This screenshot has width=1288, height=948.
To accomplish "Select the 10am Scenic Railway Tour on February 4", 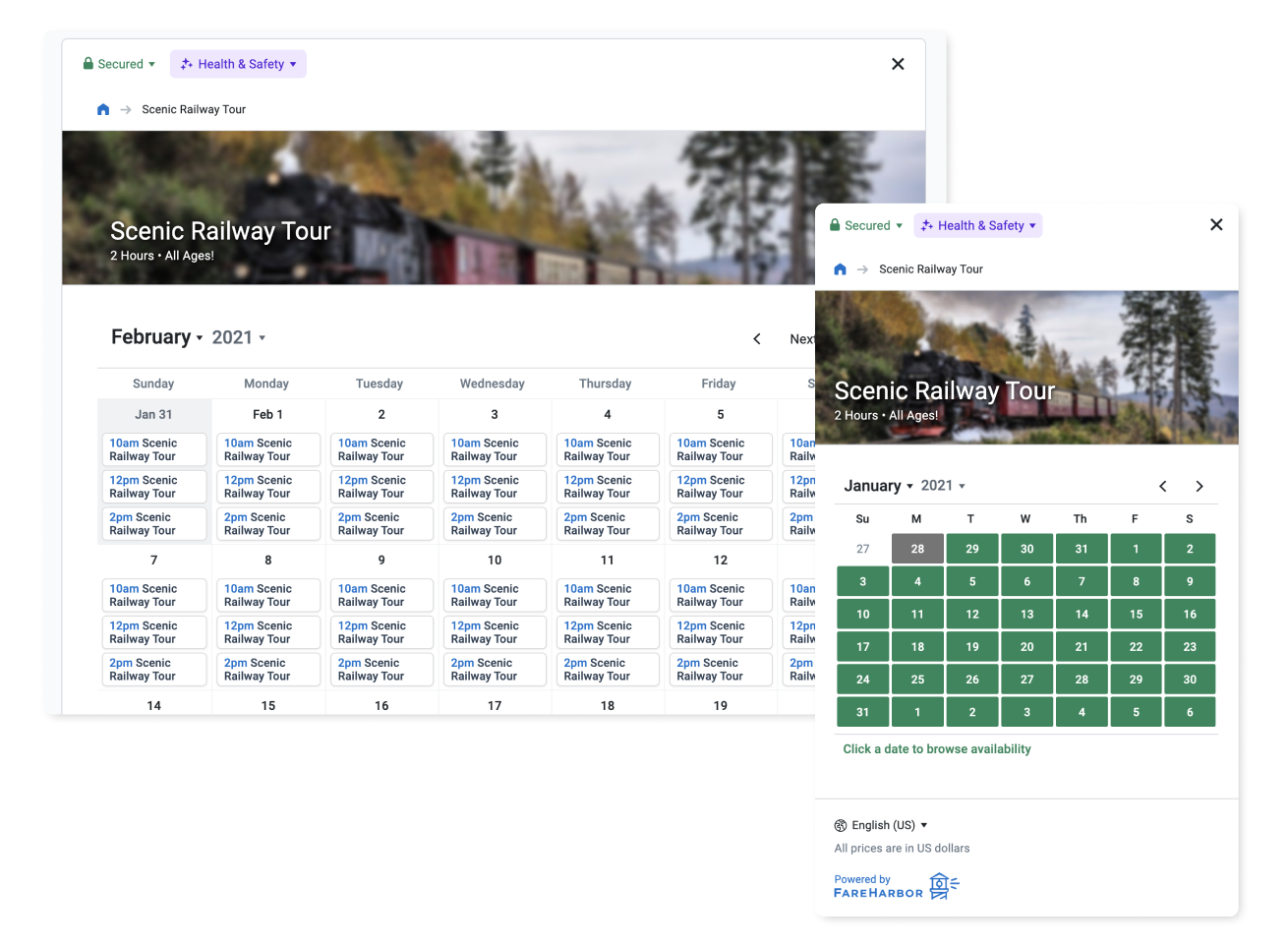I will click(x=608, y=449).
